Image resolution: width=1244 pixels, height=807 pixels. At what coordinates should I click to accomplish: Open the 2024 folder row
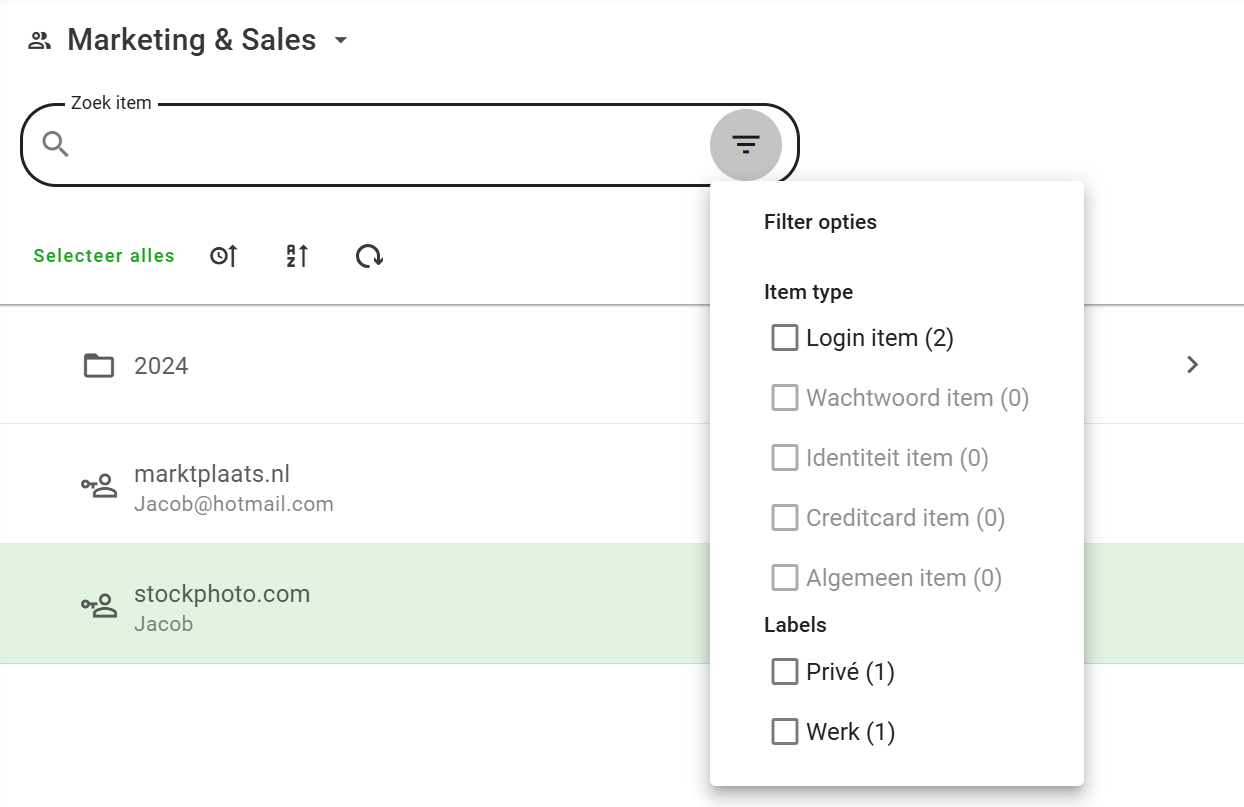400,365
